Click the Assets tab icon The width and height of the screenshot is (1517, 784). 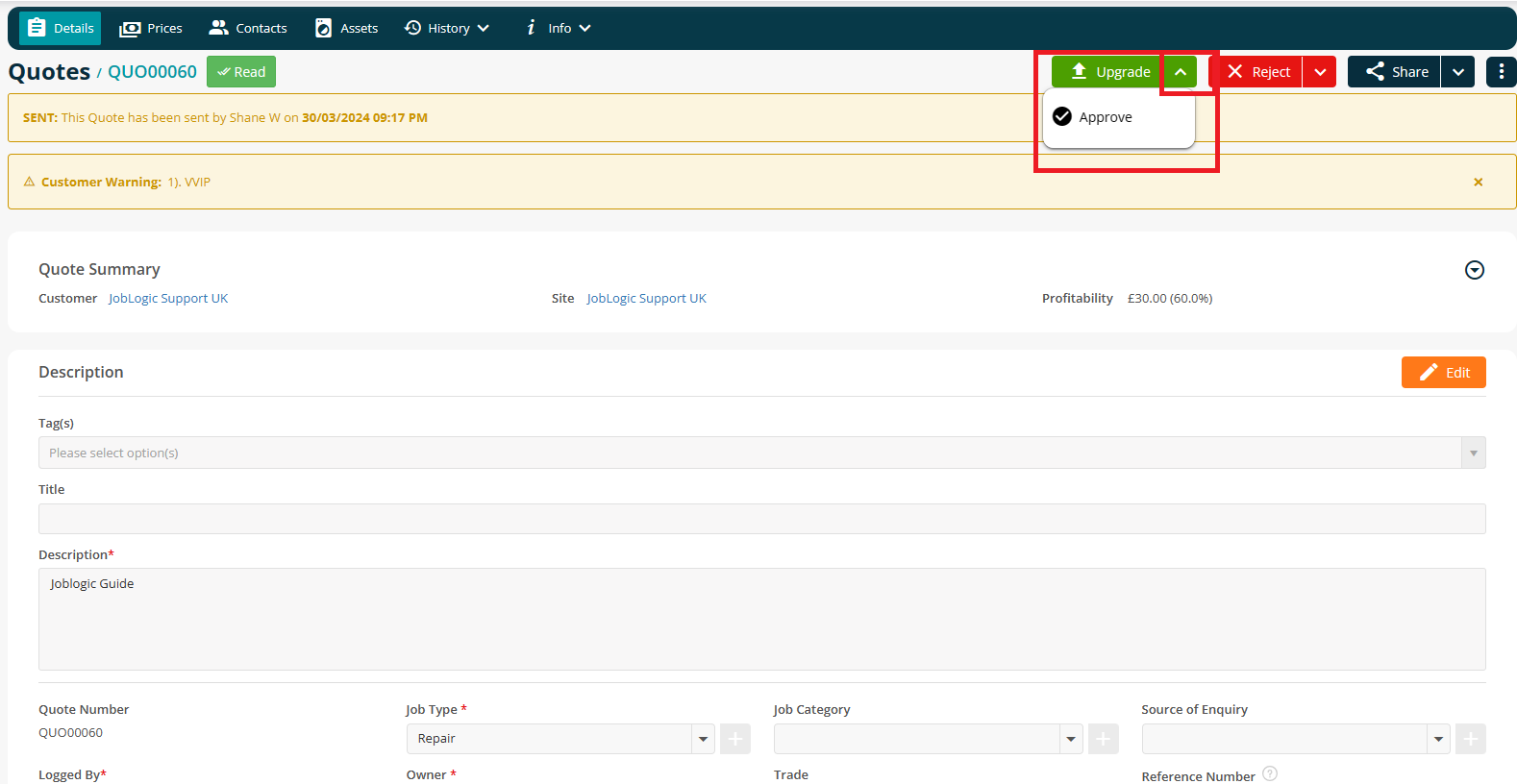pyautogui.click(x=324, y=28)
